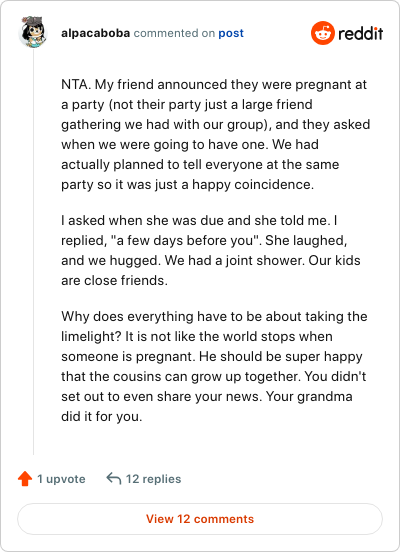The height and width of the screenshot is (552, 400).
Task: Click the phrase 'happy coincidence' in text
Action: [252, 184]
